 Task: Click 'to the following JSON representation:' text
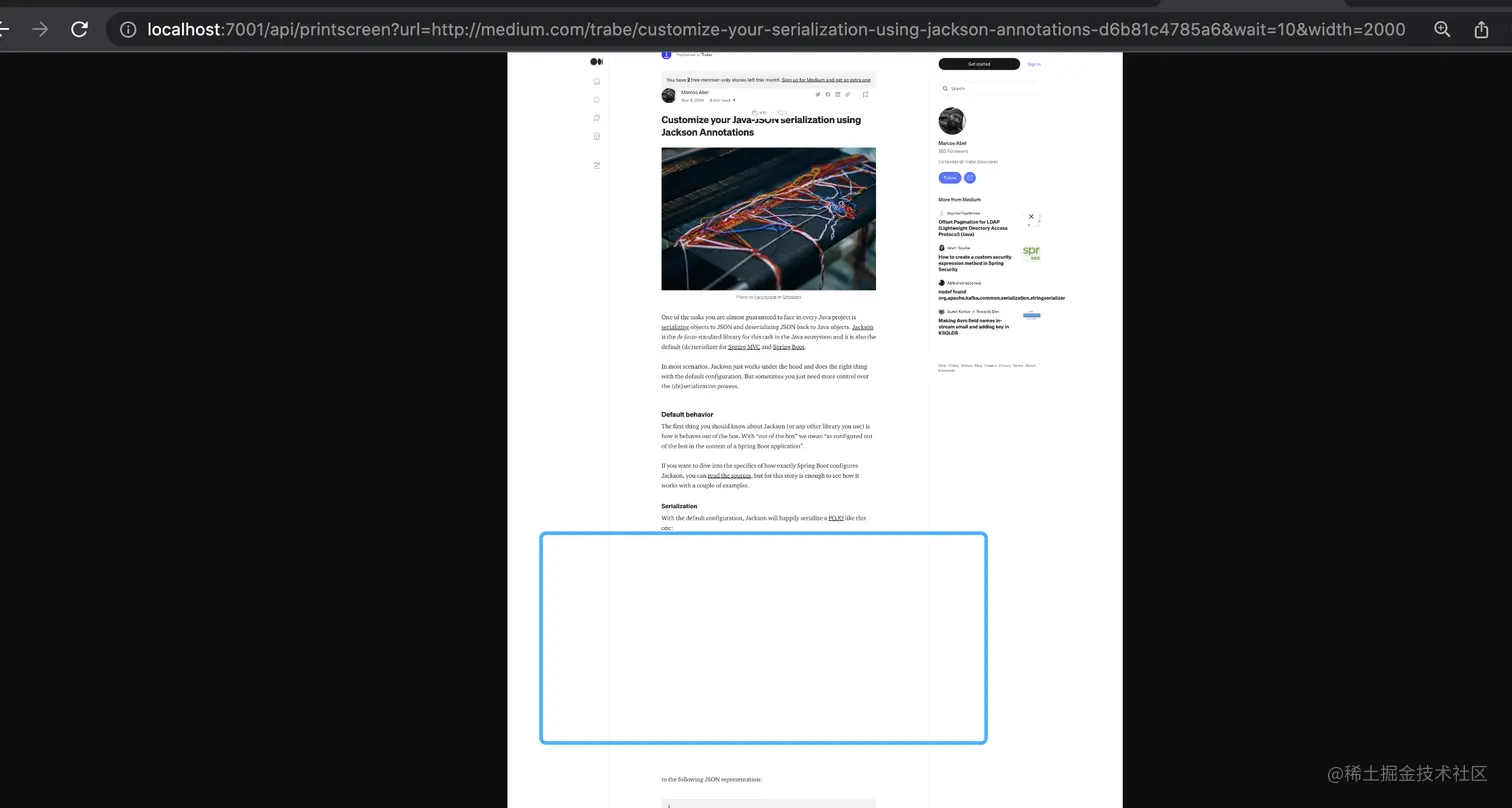(x=711, y=779)
